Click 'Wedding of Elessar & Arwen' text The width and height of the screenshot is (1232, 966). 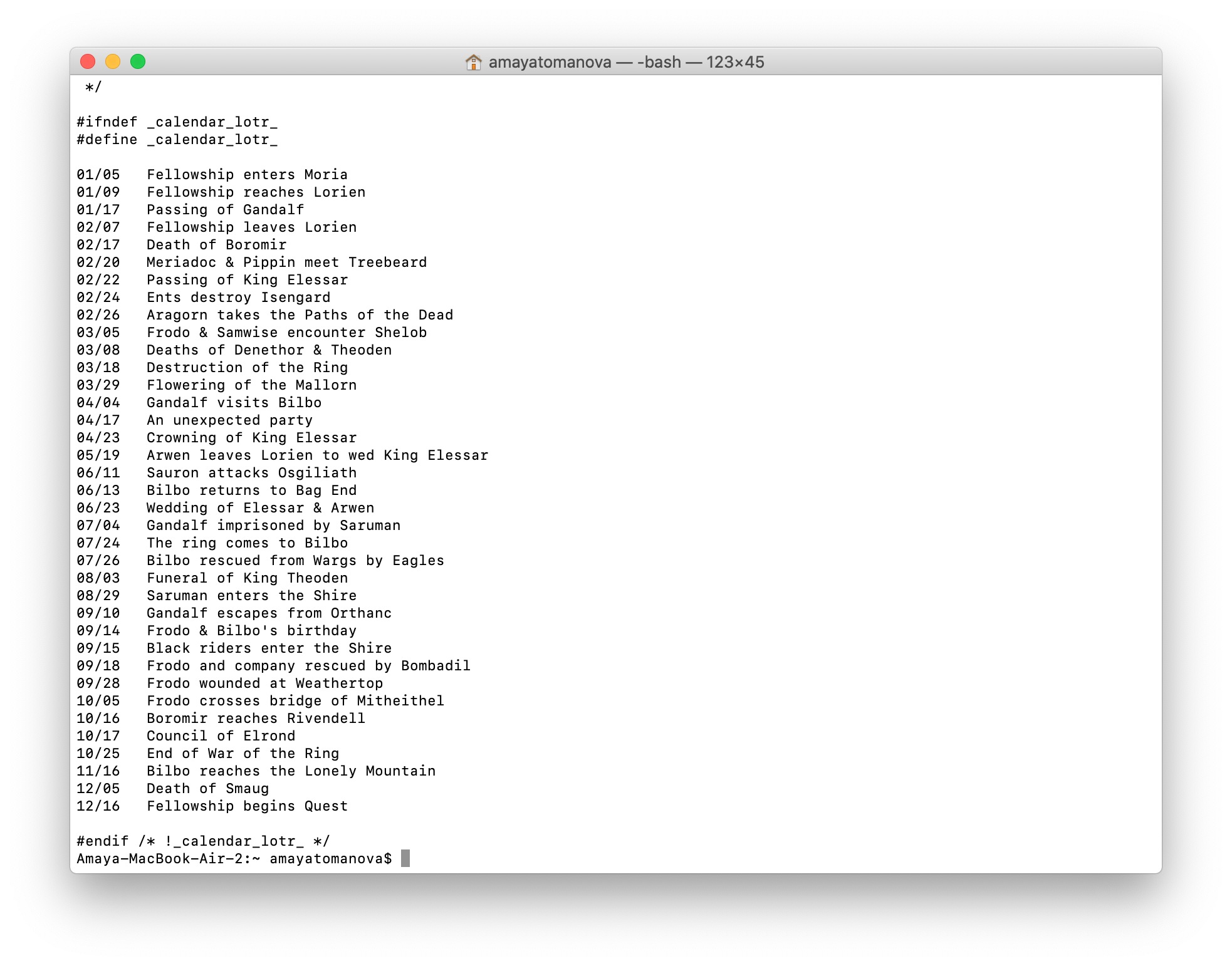[260, 507]
